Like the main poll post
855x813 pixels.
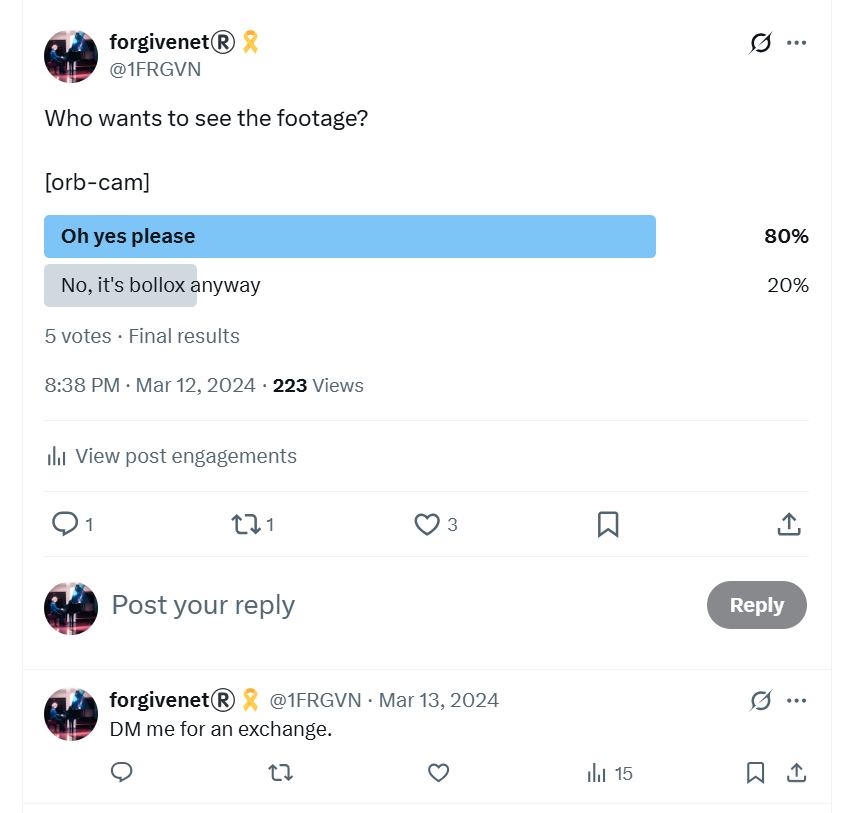426,524
